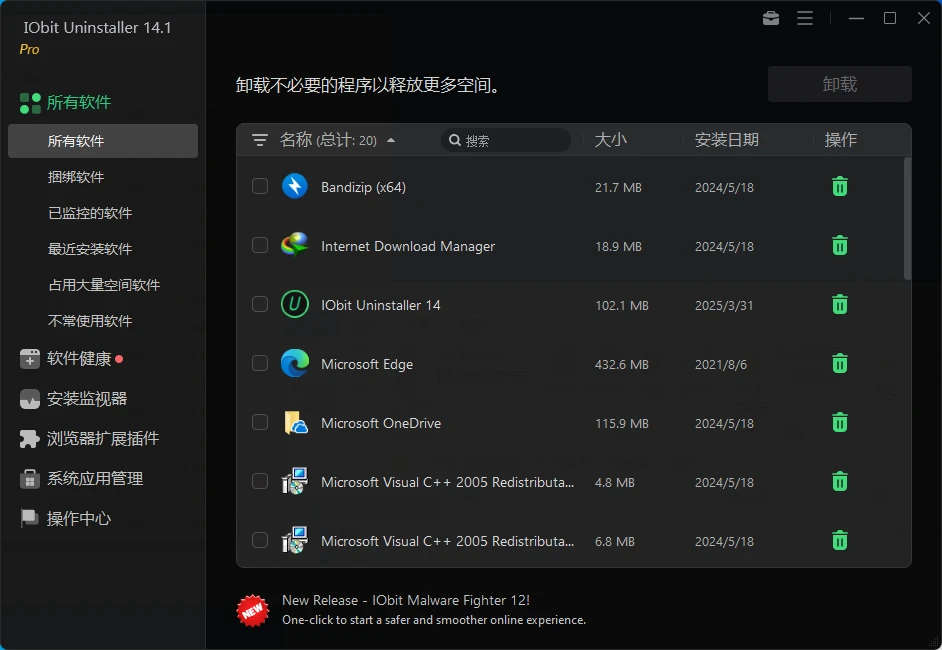Viewport: 942px width, 650px height.
Task: Select the Microsoft Edge checkbox
Action: (260, 363)
